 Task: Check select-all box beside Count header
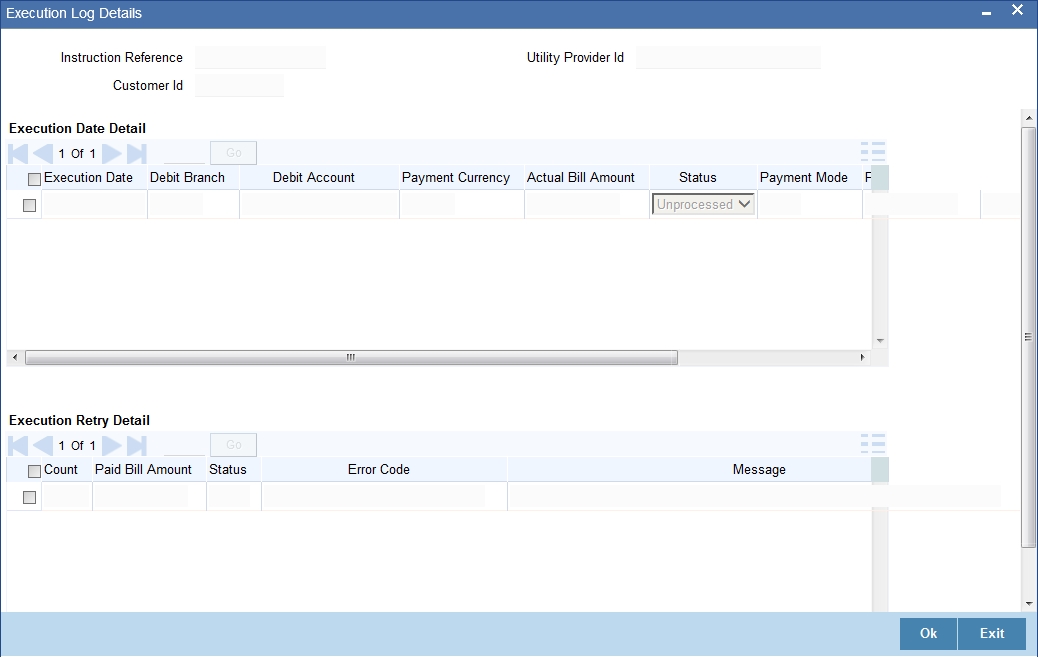click(34, 471)
